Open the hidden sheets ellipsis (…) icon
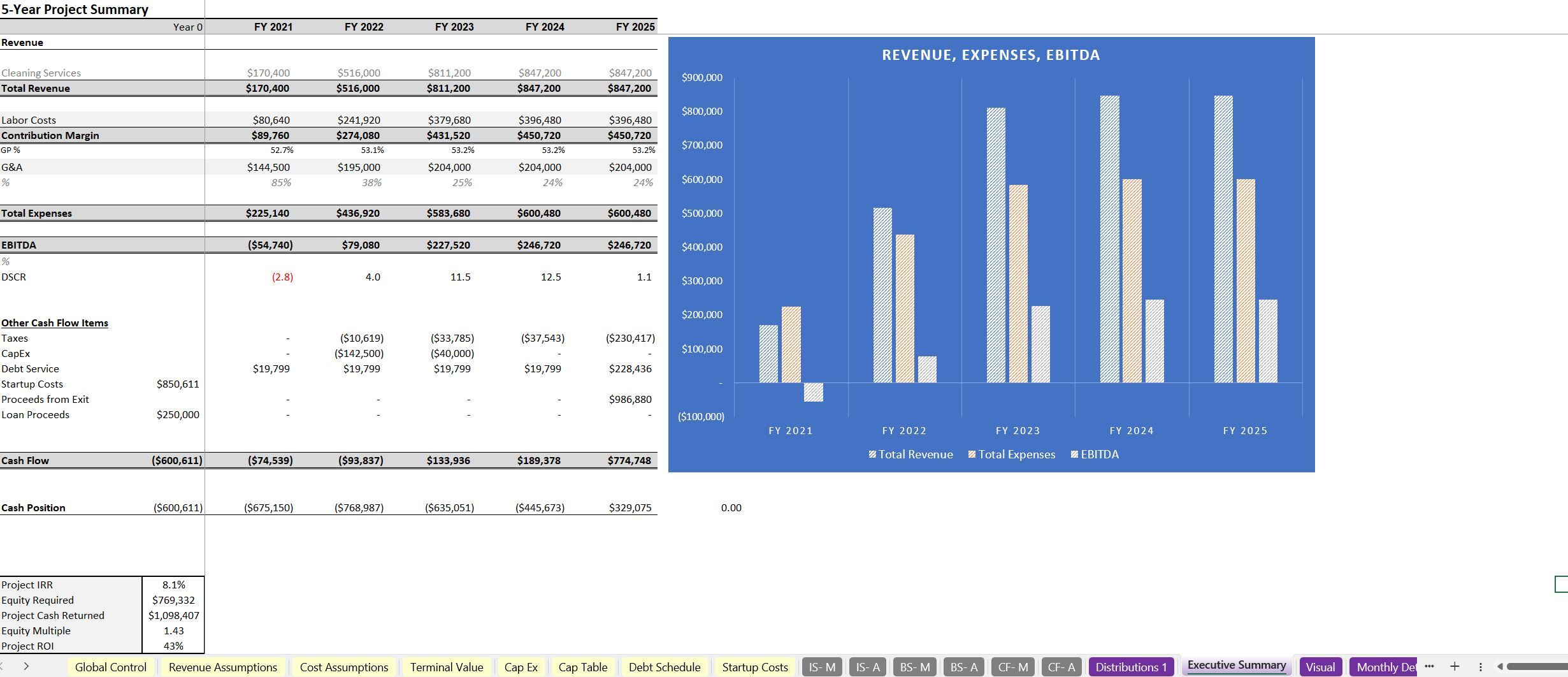This screenshot has height=677, width=1568. coord(1429,667)
